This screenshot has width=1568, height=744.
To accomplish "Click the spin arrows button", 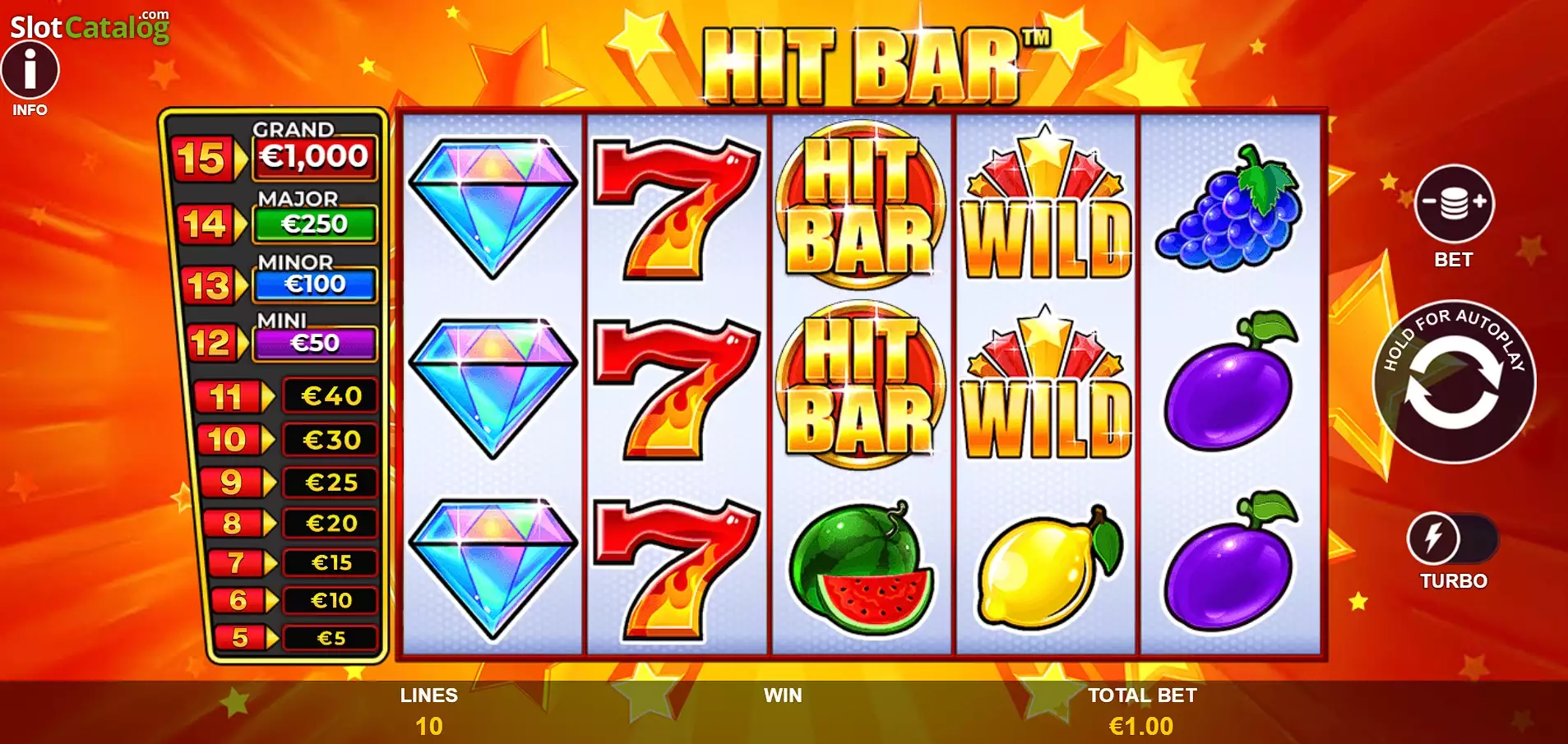I will pos(1453,382).
